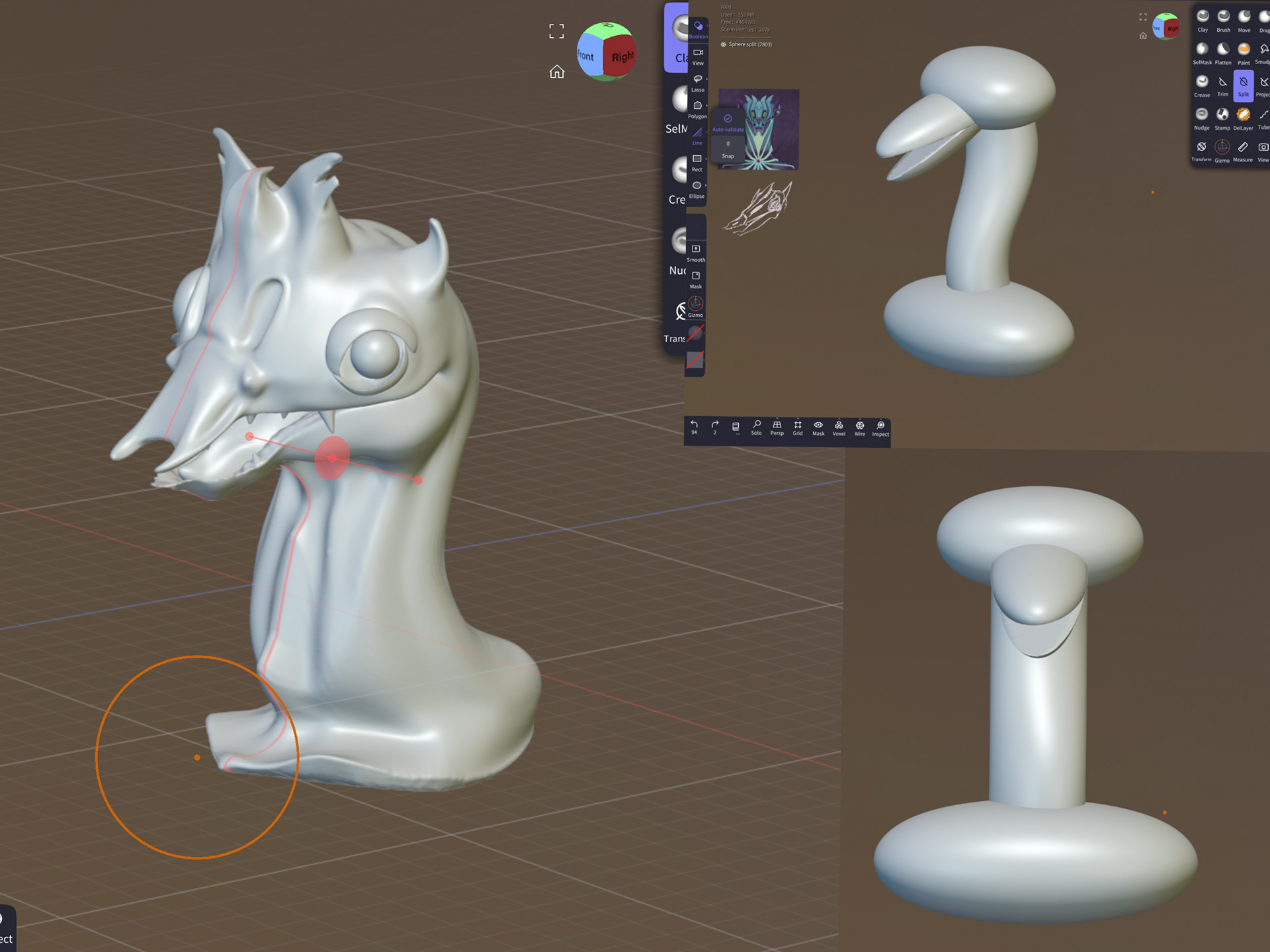
Task: Select the Split tool
Action: click(1244, 85)
